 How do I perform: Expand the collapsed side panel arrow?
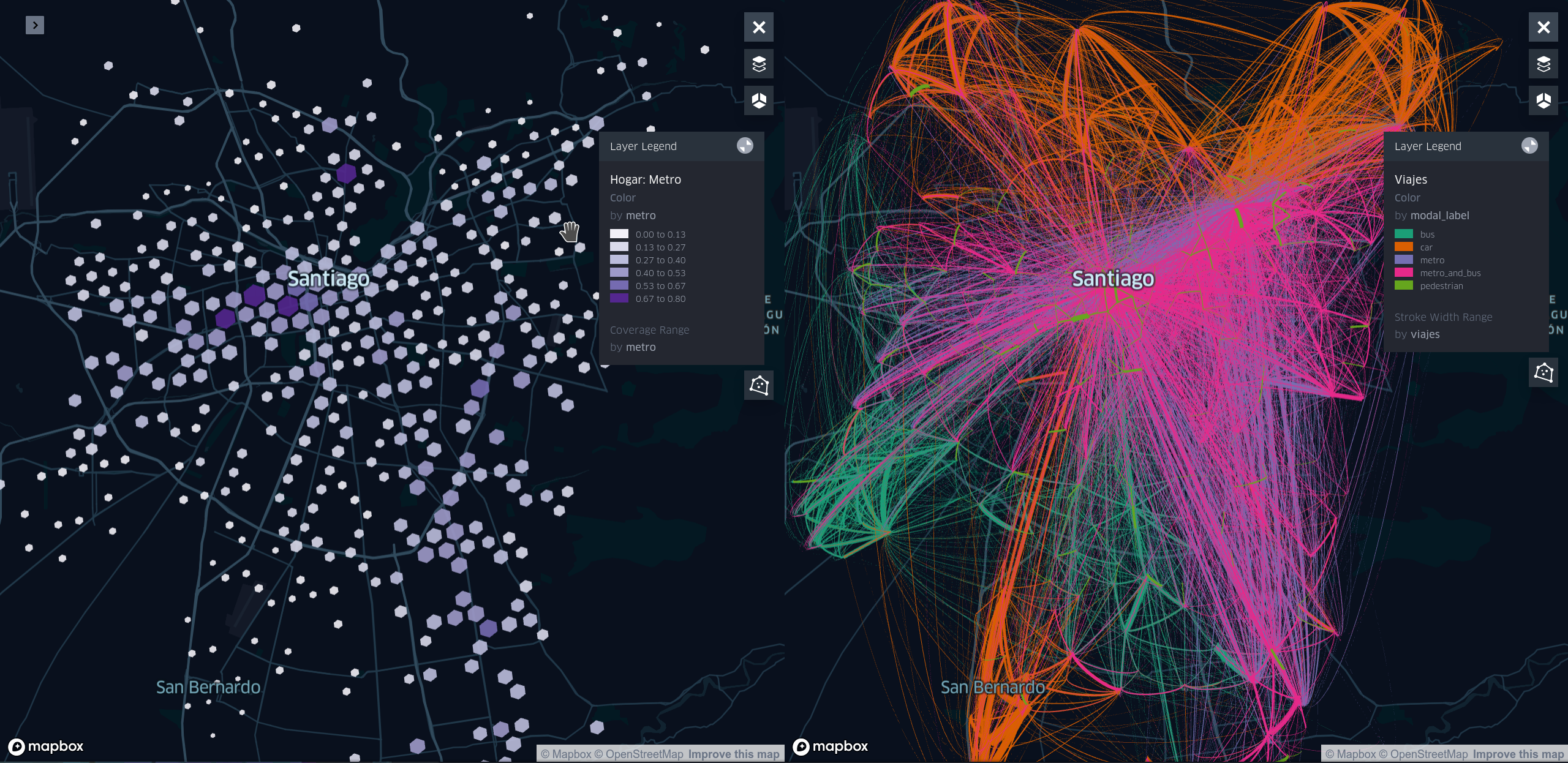[35, 25]
